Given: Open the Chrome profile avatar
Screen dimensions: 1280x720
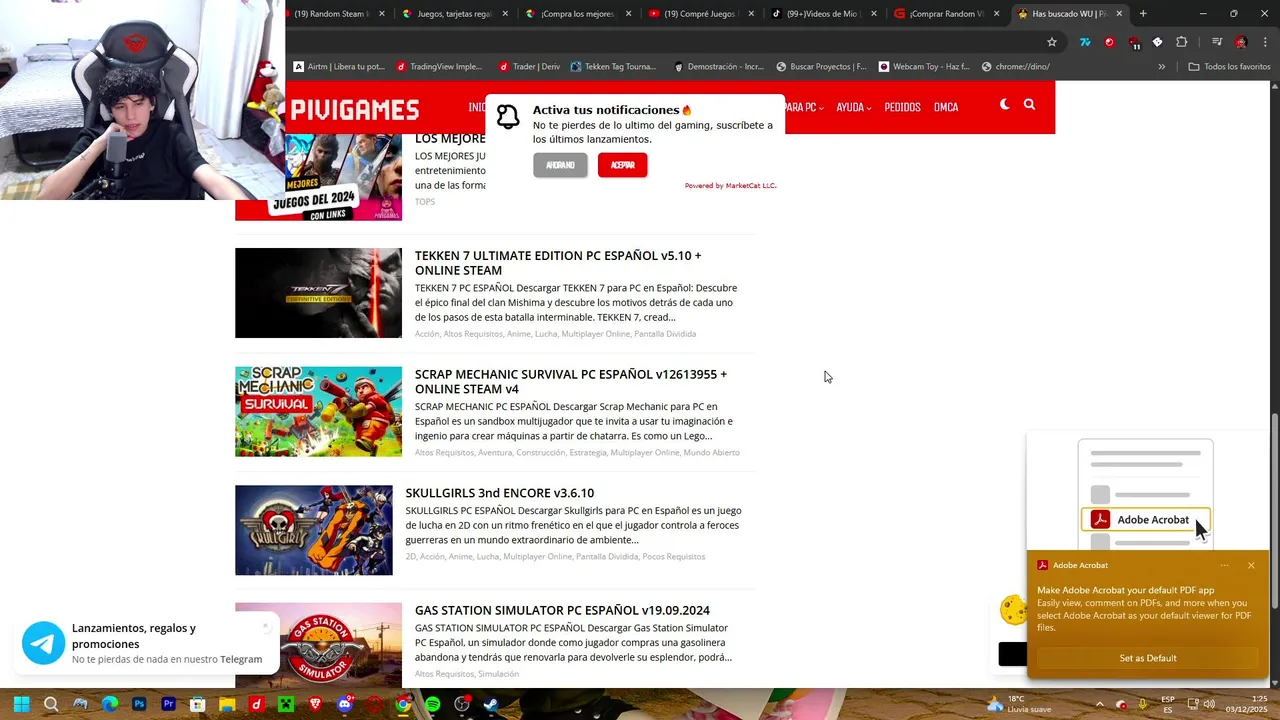Looking at the screenshot, I should [x=1241, y=42].
